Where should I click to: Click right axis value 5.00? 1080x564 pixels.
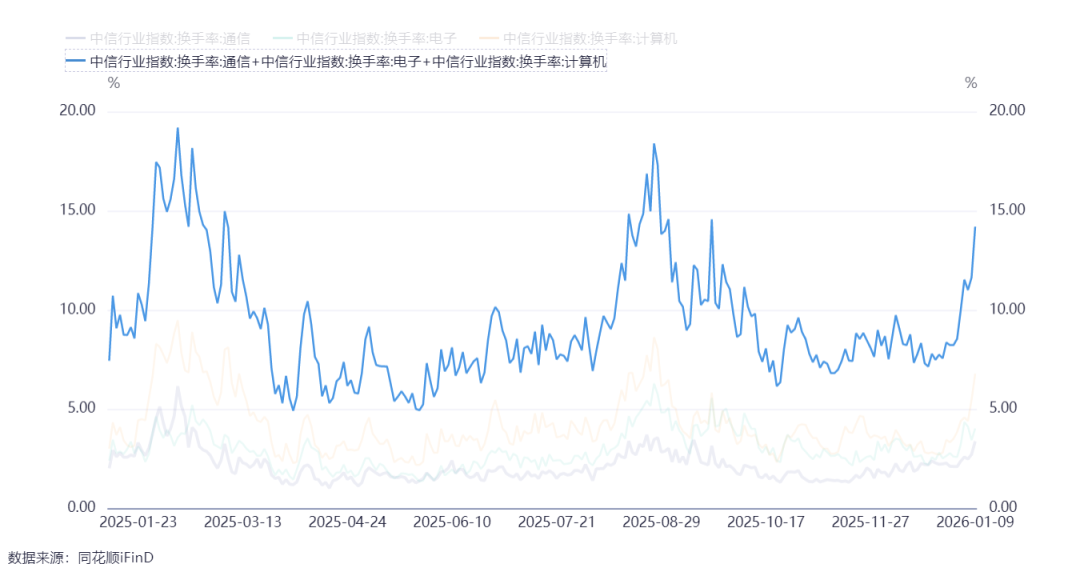point(1003,408)
